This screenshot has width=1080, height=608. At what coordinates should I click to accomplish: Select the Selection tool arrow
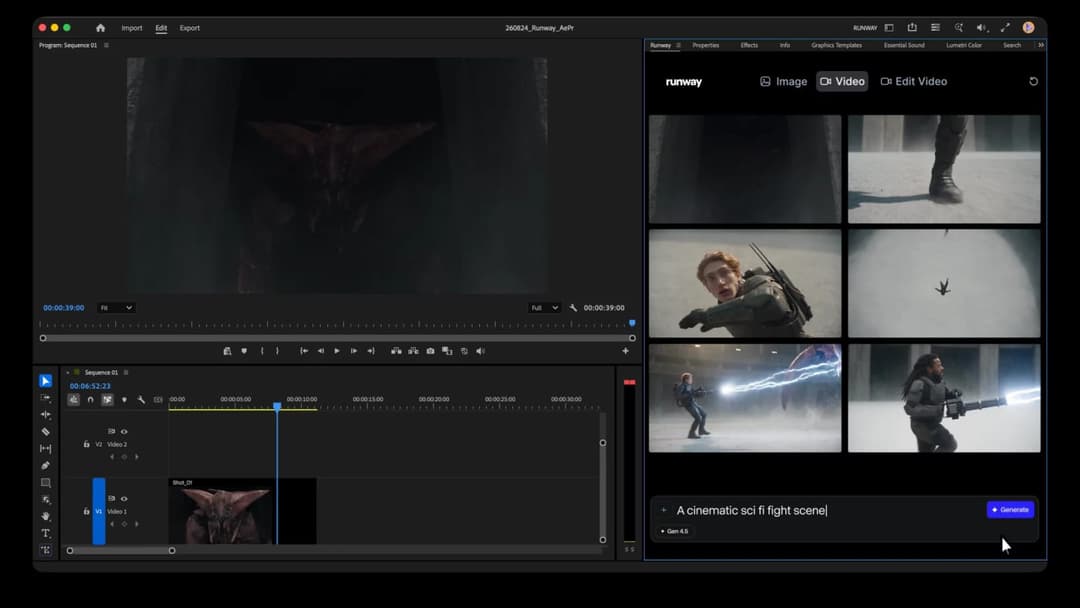[45, 381]
